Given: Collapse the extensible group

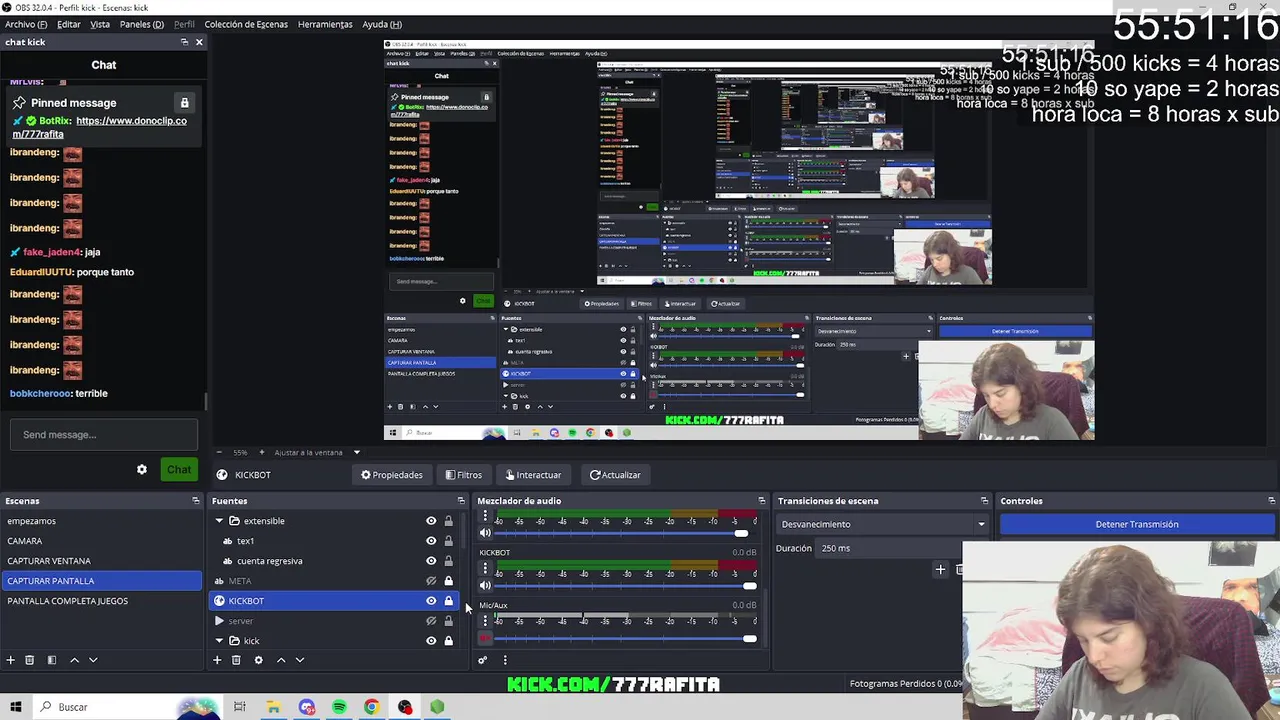Looking at the screenshot, I should point(219,521).
